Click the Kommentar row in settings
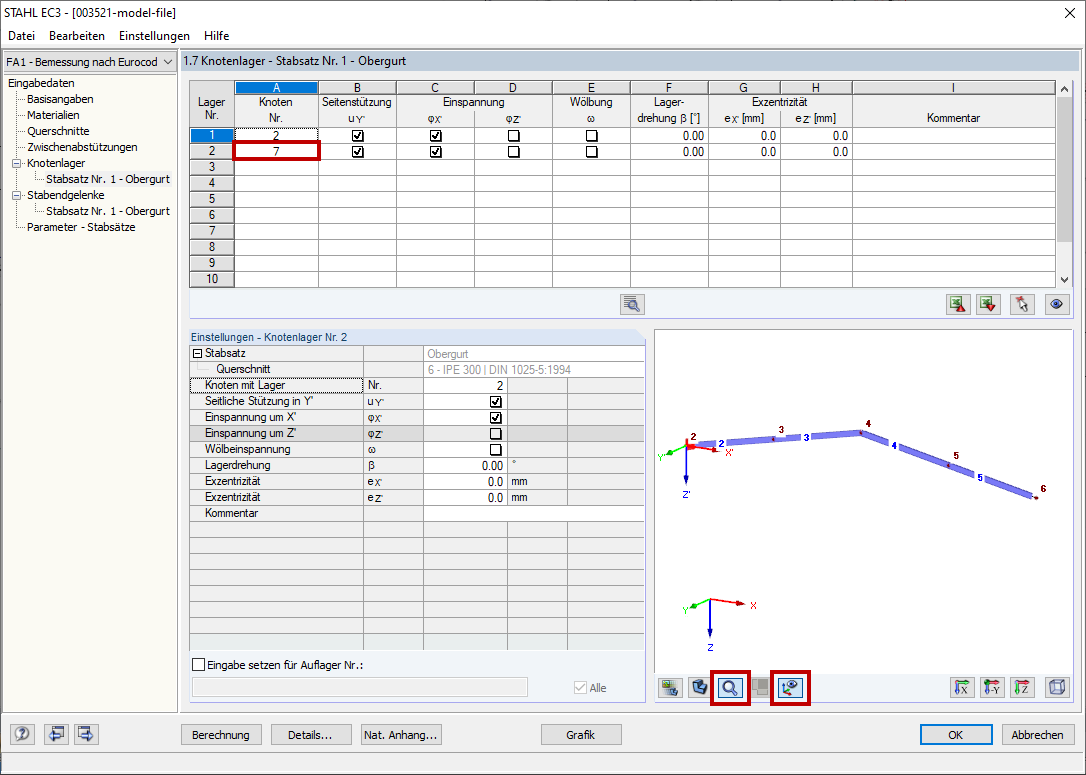The image size is (1086, 775). click(x=417, y=513)
